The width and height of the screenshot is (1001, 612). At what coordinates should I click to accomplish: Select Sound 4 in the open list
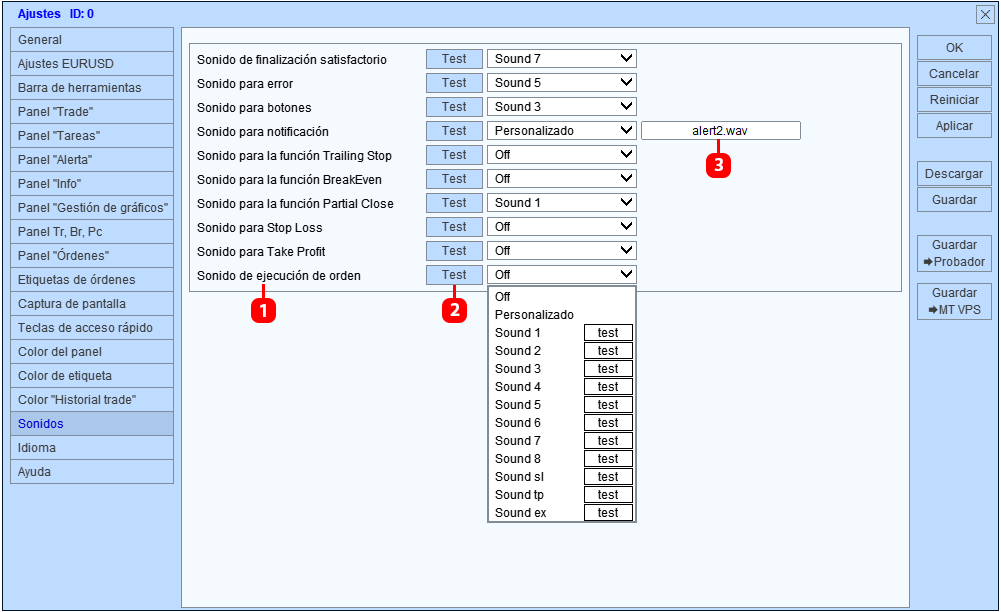click(518, 387)
